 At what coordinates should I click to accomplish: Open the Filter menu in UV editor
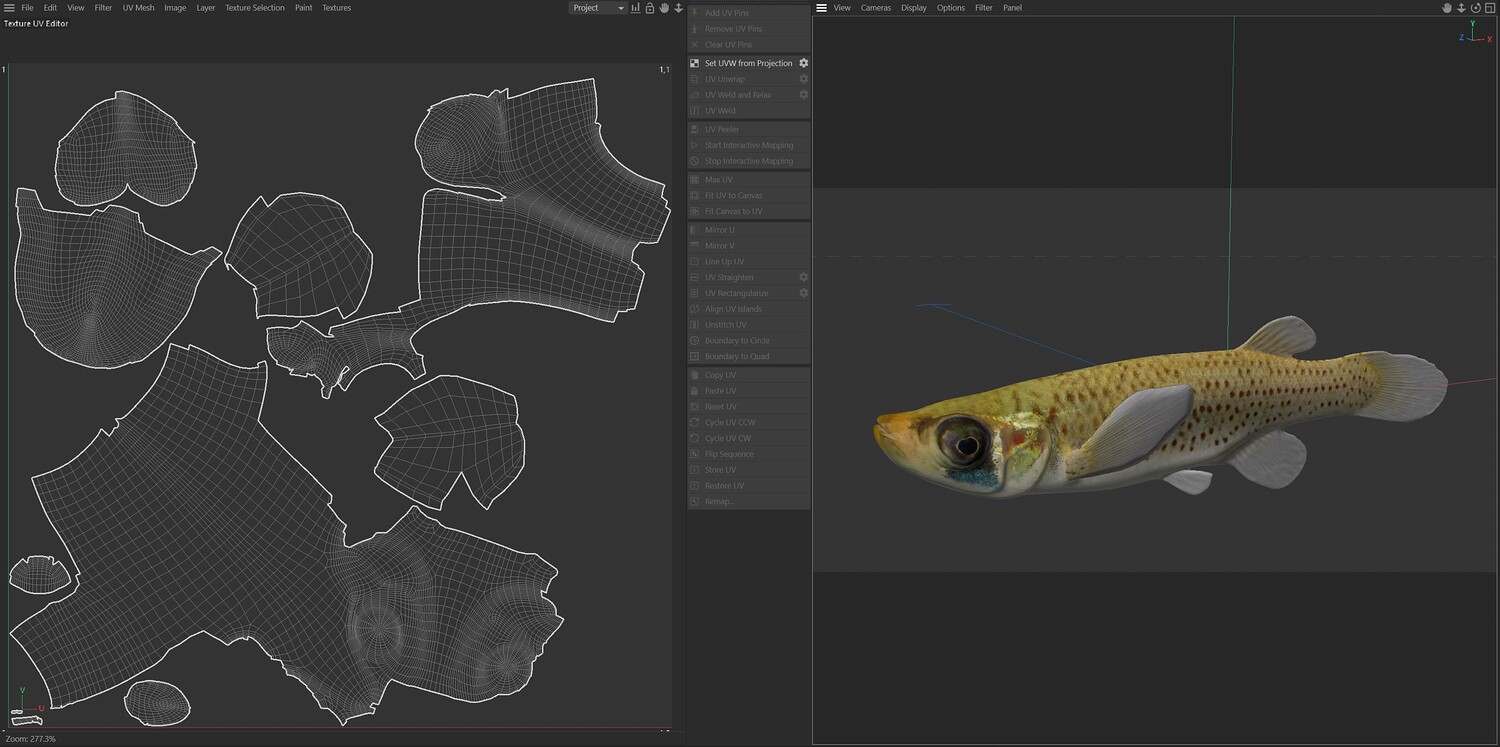tap(104, 8)
